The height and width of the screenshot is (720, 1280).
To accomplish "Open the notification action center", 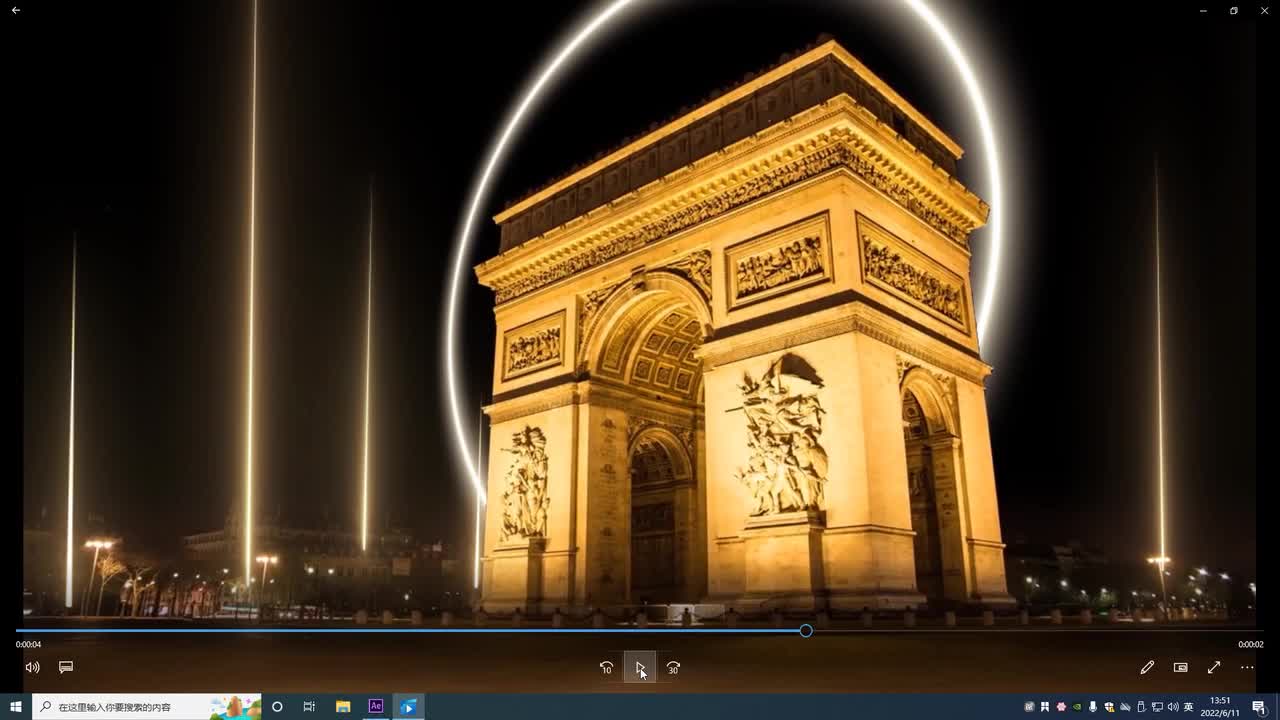I will pyautogui.click(x=1259, y=707).
